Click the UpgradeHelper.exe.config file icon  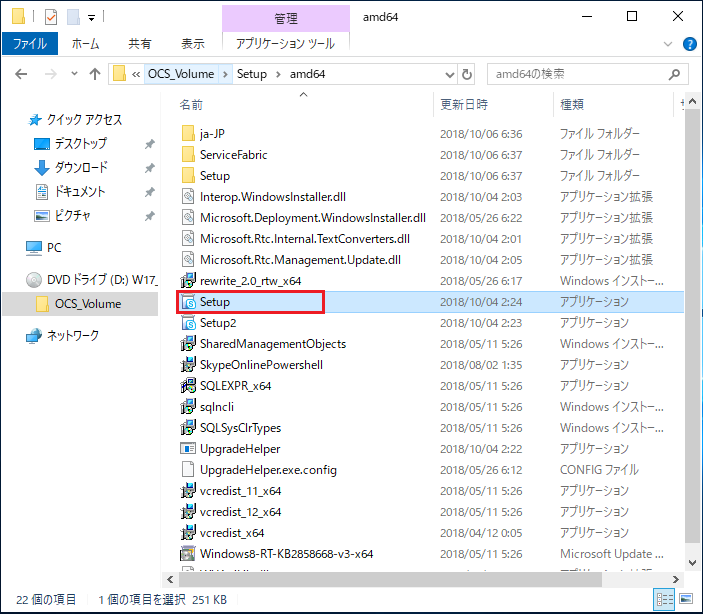coord(188,470)
